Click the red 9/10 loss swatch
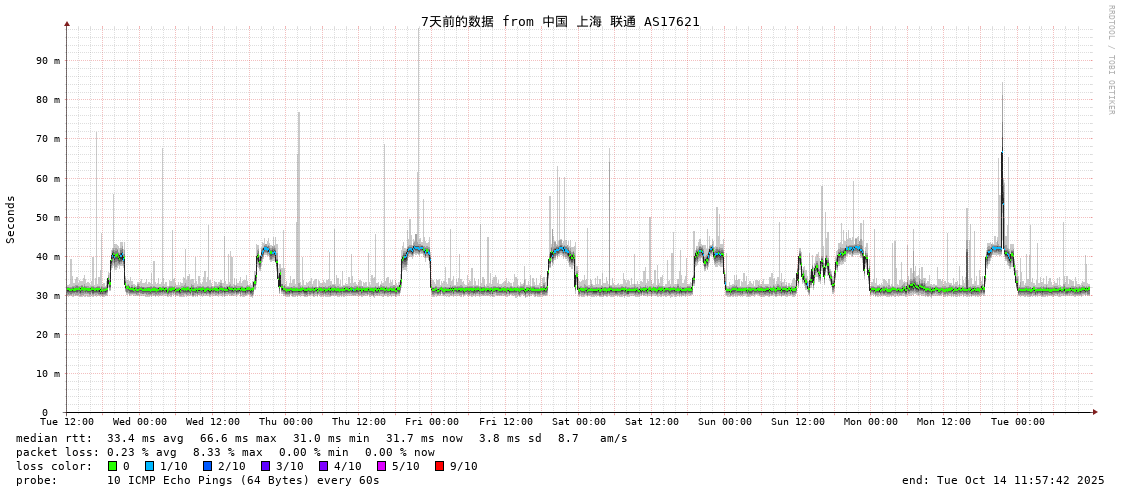 coord(439,466)
